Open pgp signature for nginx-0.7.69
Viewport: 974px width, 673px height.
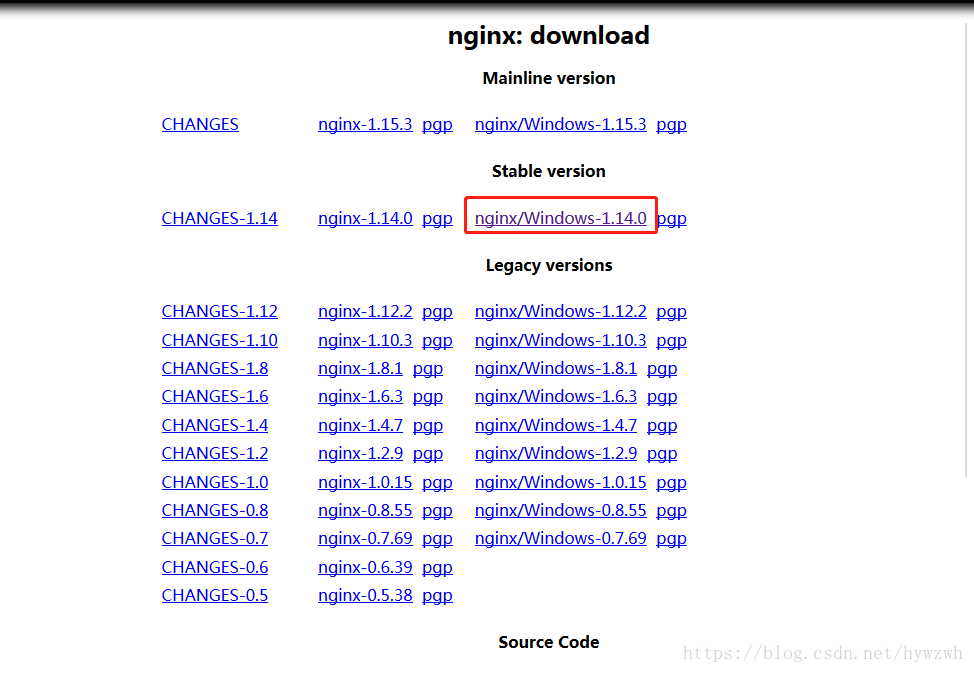coord(437,539)
